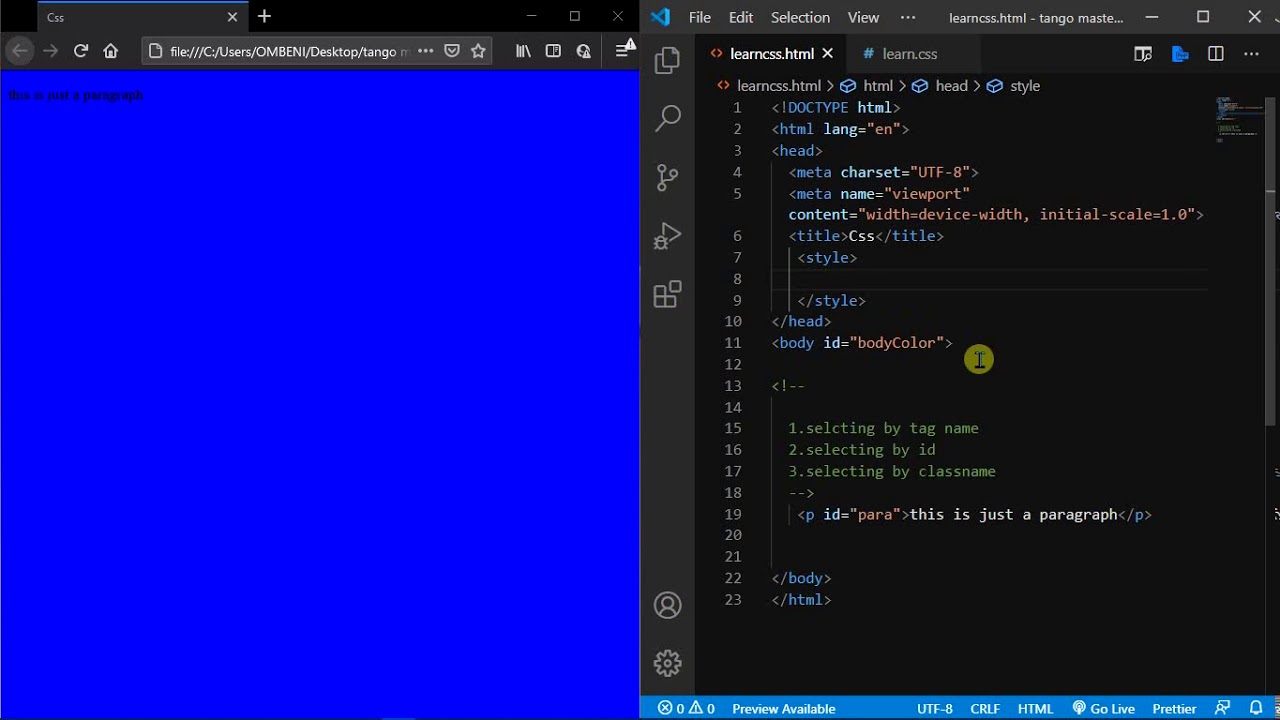This screenshot has width=1280, height=720.
Task: Toggle the Firefox sidebar icon
Action: coord(553,51)
